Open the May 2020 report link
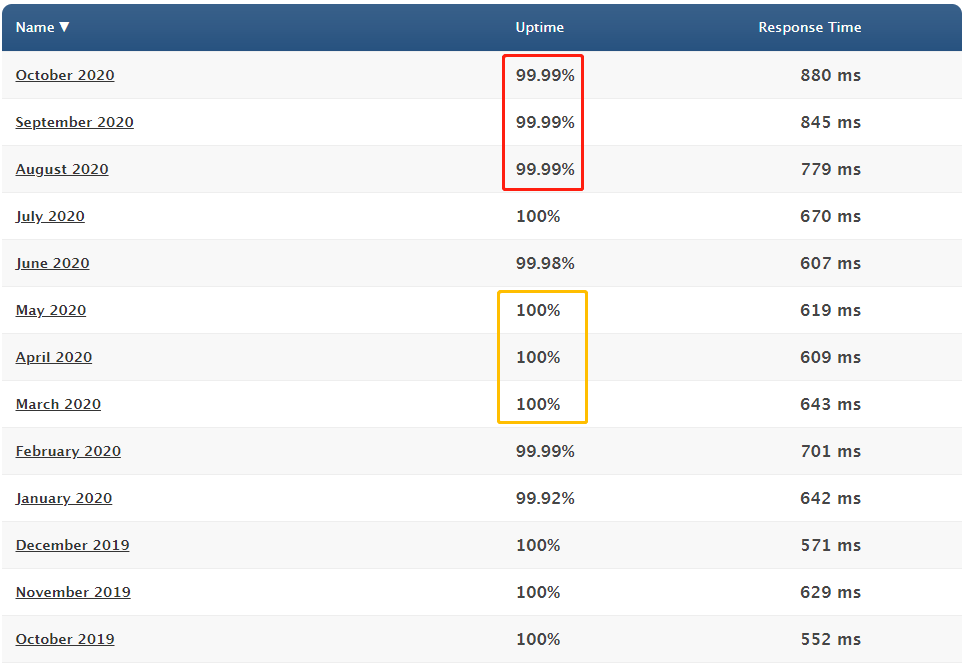This screenshot has width=965, height=666. tap(50, 310)
